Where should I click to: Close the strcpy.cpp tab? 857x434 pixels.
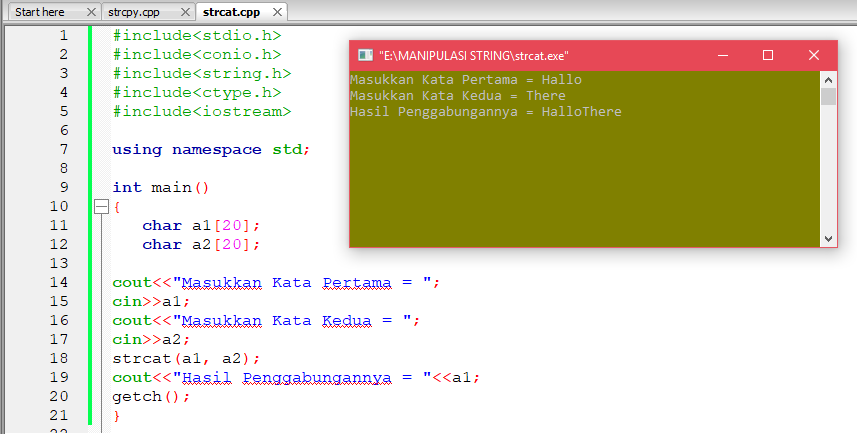coord(185,12)
